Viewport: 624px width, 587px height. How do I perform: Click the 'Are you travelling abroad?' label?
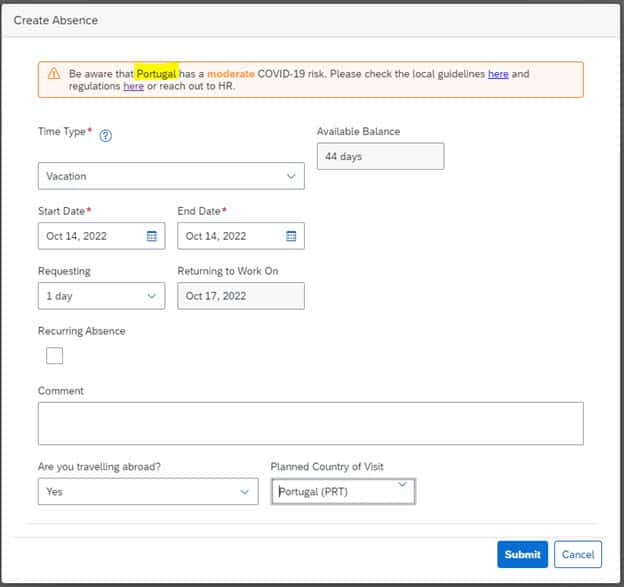pyautogui.click(x=99, y=466)
